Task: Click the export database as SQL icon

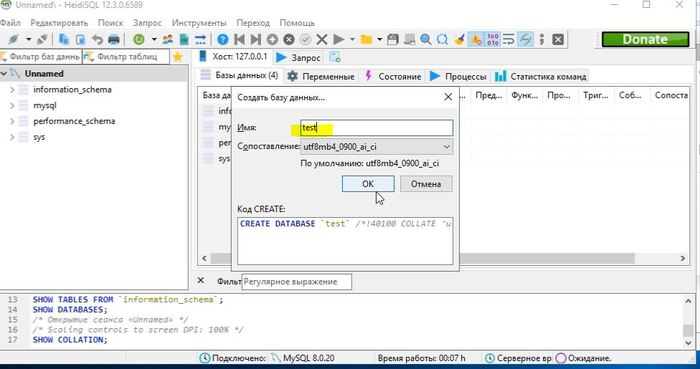Action: [184, 40]
